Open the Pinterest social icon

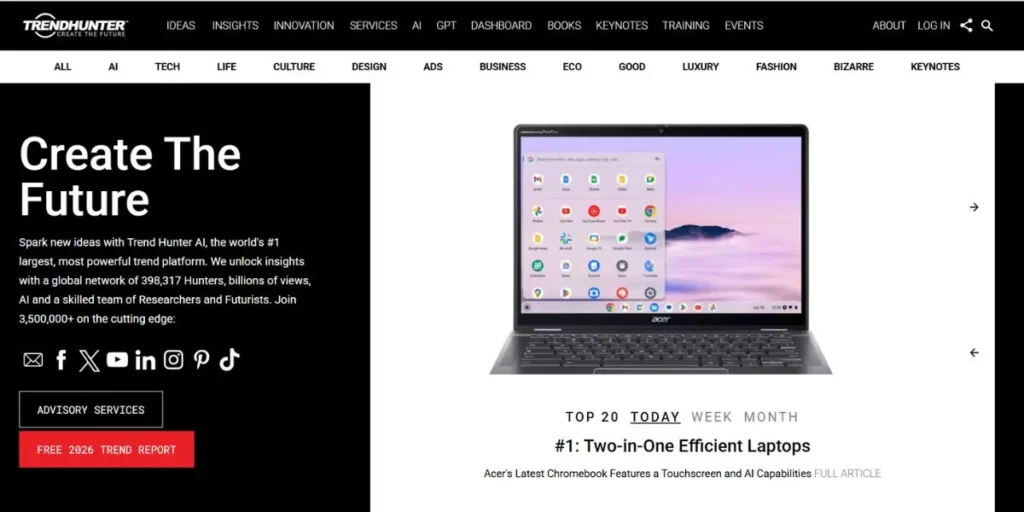201,360
